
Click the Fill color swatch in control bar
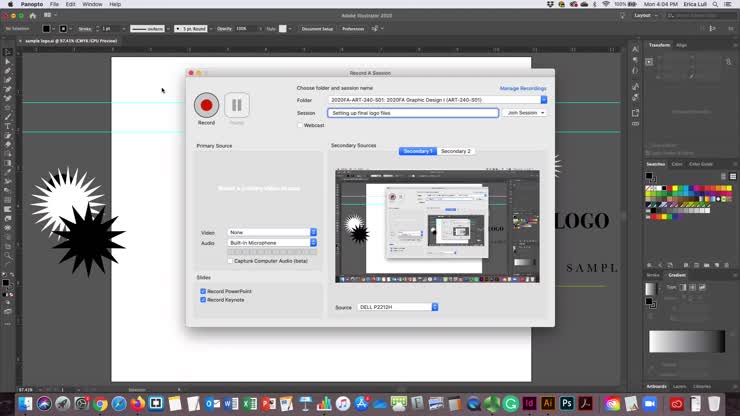[x=46, y=29]
